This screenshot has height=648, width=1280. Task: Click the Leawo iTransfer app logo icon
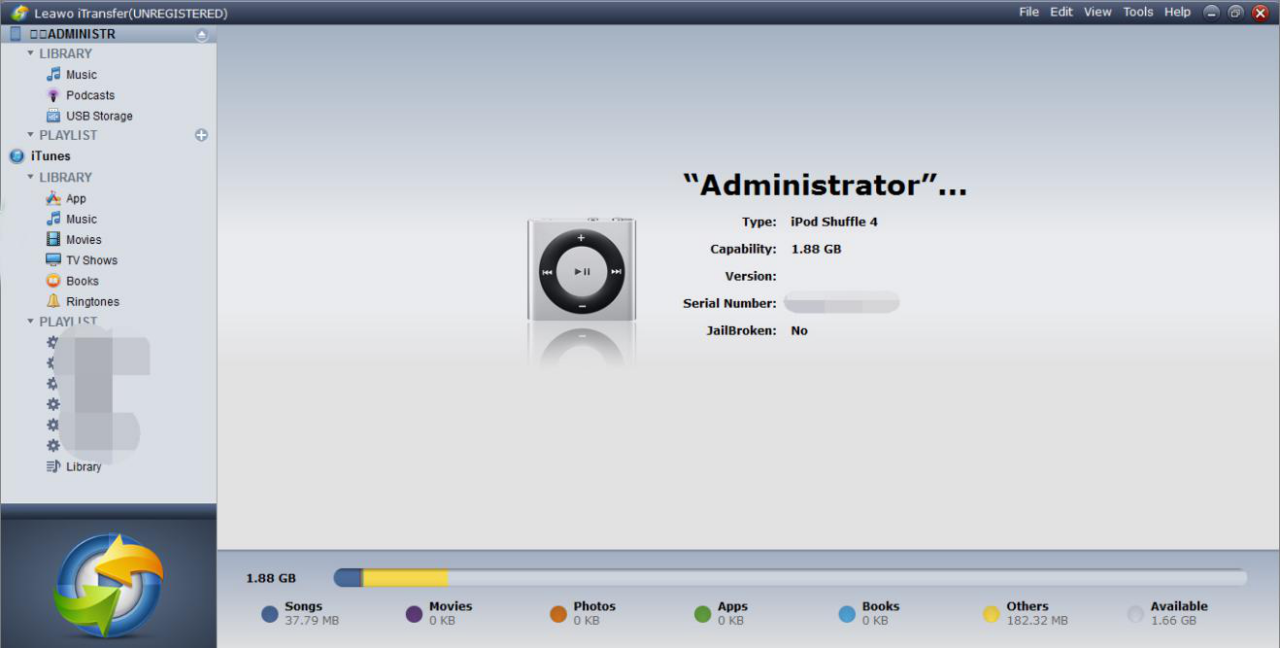pyautogui.click(x=19, y=13)
